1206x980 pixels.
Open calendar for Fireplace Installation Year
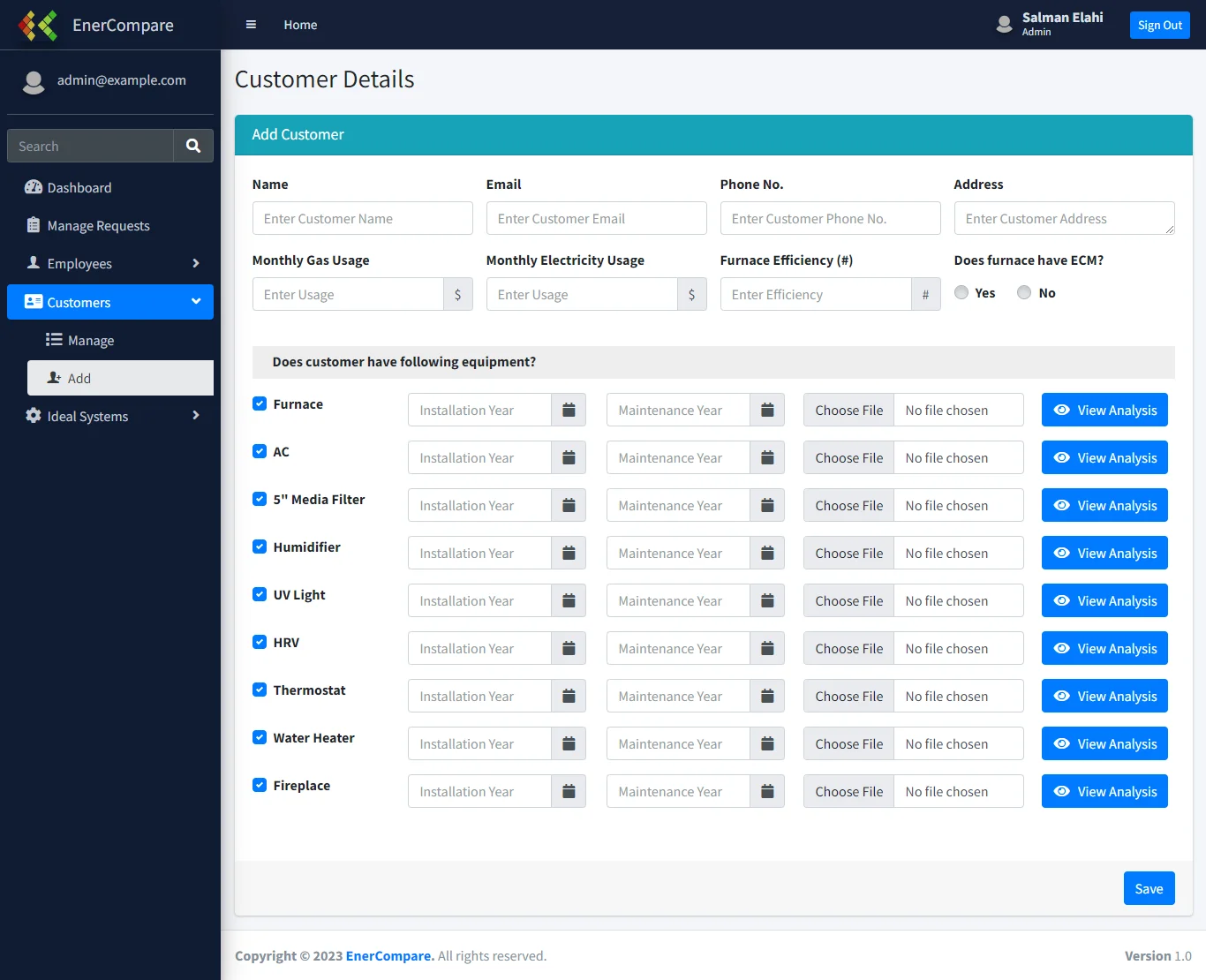569,791
